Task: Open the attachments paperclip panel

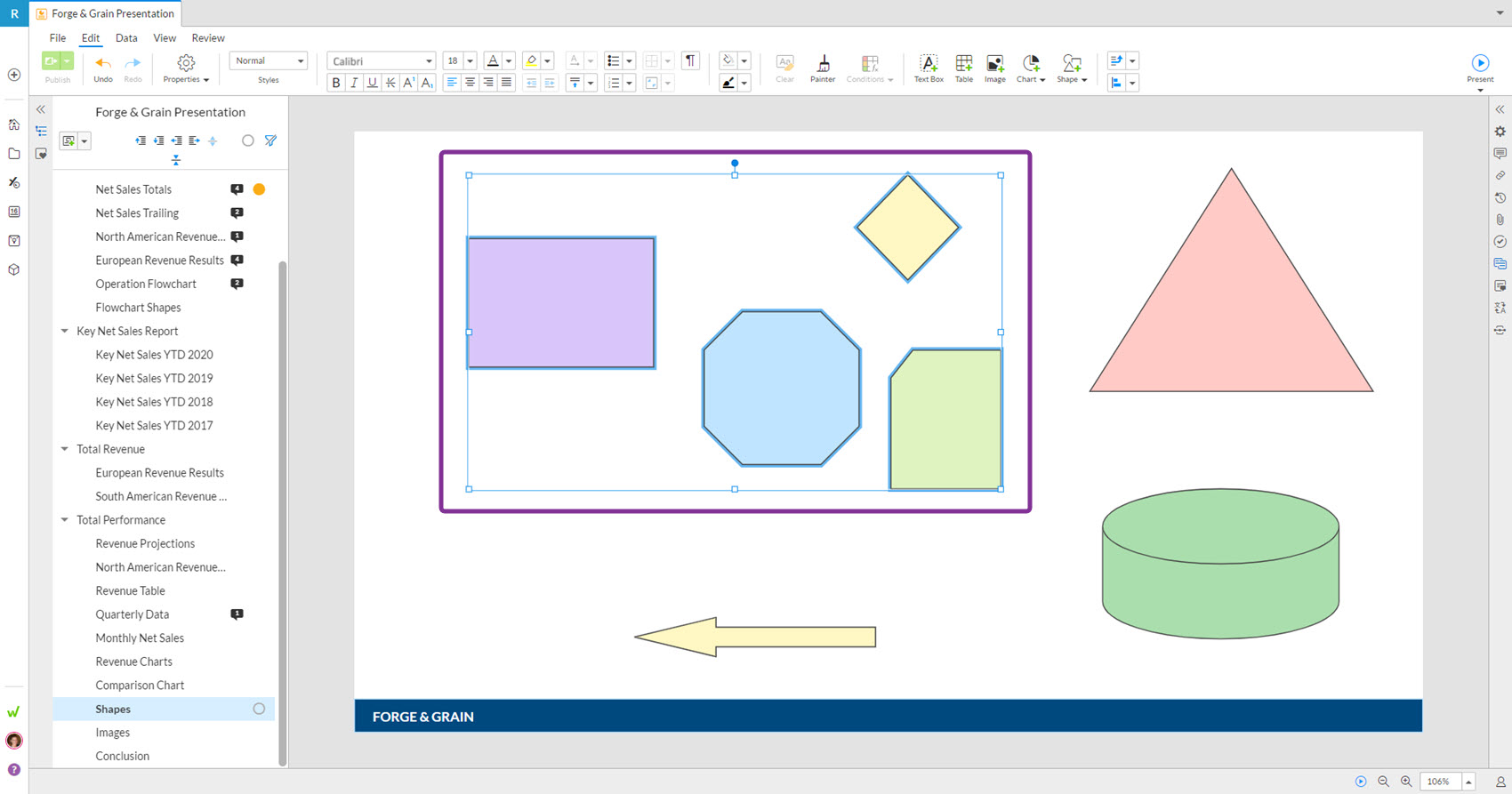Action: point(1500,220)
